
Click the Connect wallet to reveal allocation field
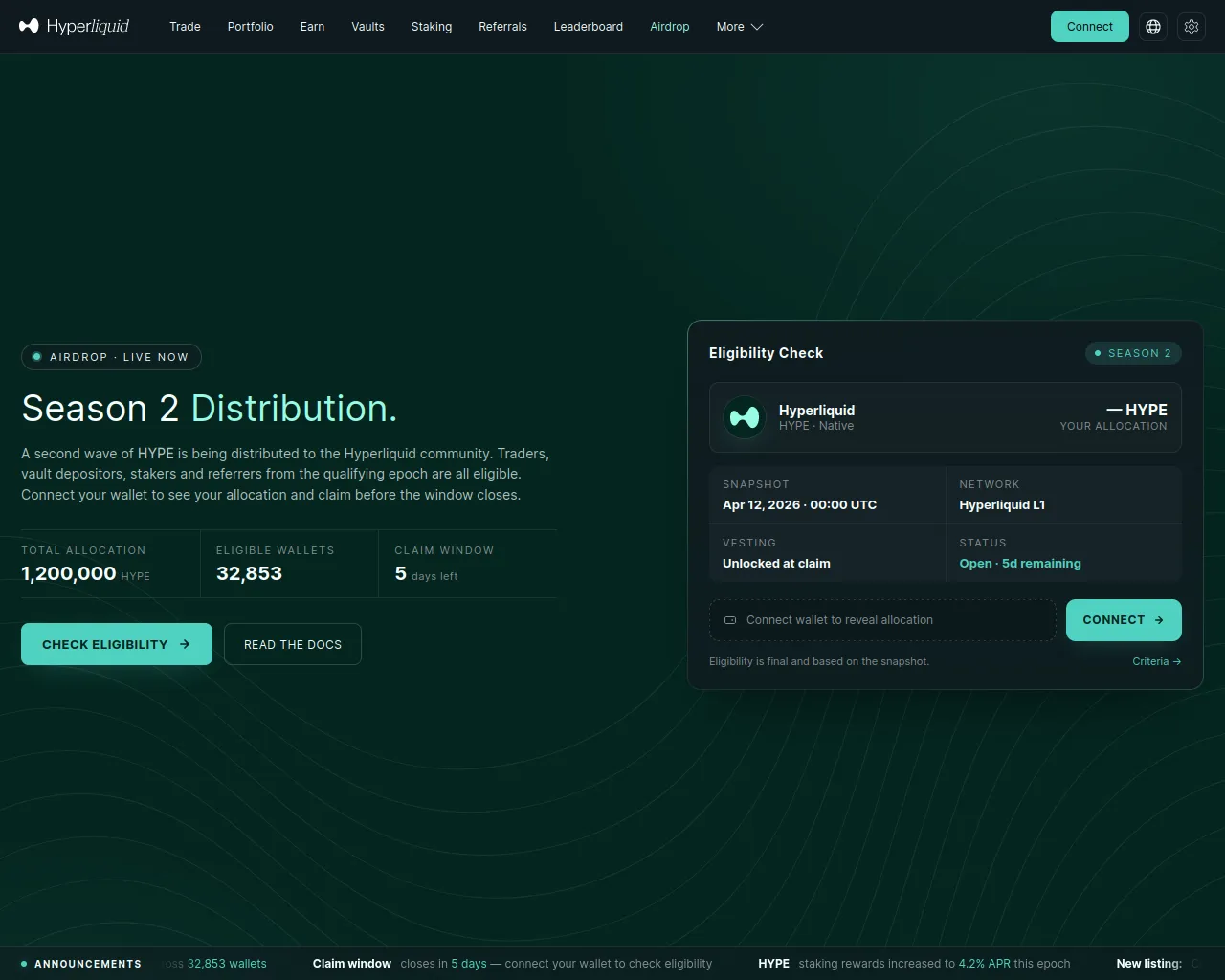coord(882,620)
